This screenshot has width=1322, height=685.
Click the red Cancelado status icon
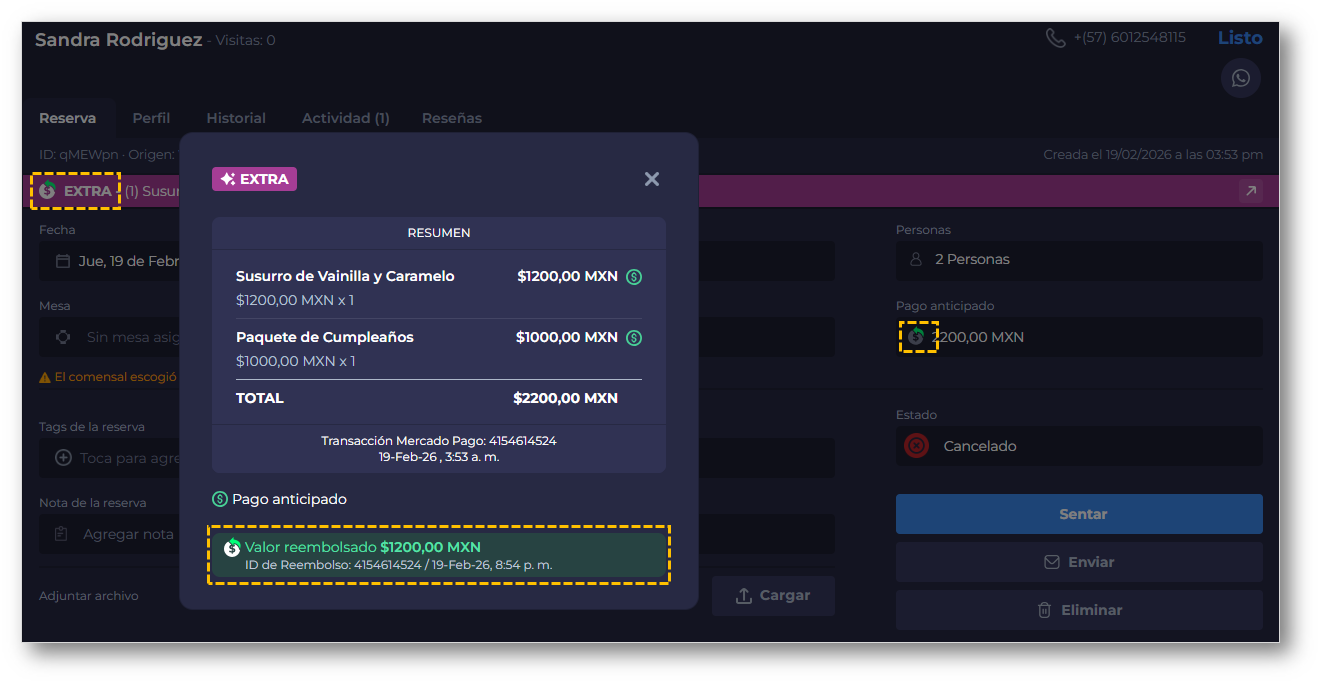coord(916,446)
